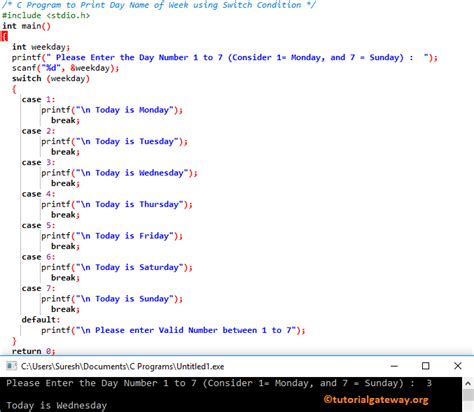Click the console window application icon
Image resolution: width=474 pixels, height=412 pixels.
(11, 366)
